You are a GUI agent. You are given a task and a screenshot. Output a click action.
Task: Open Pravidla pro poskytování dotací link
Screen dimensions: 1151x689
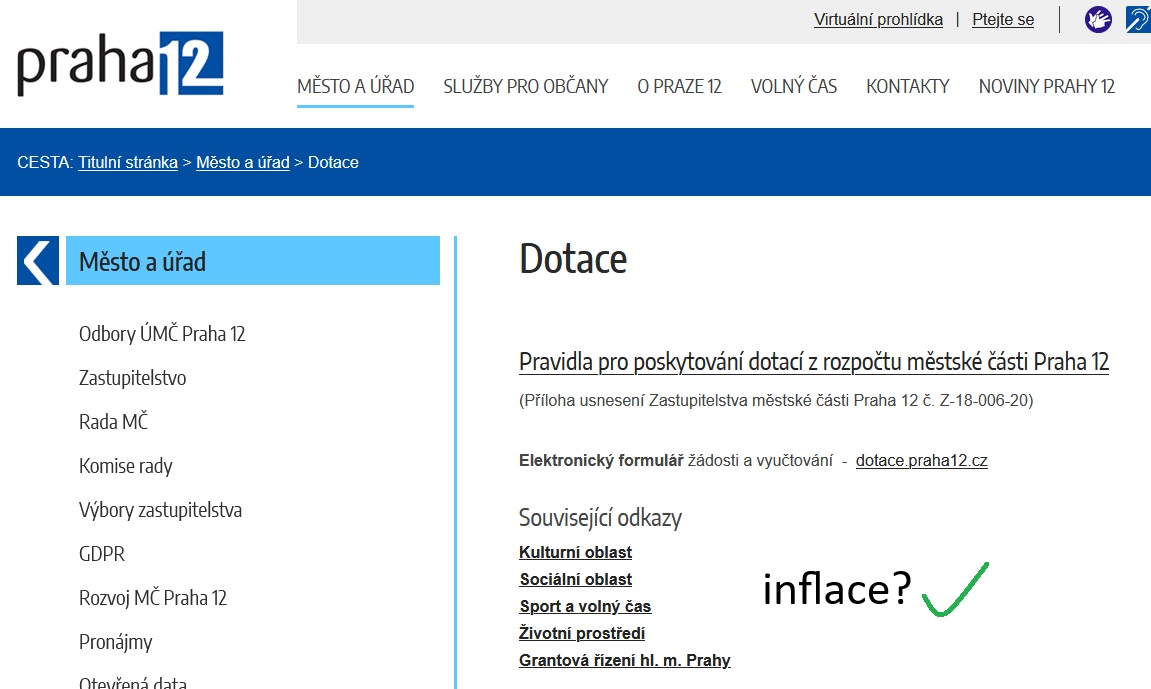pyautogui.click(x=813, y=362)
